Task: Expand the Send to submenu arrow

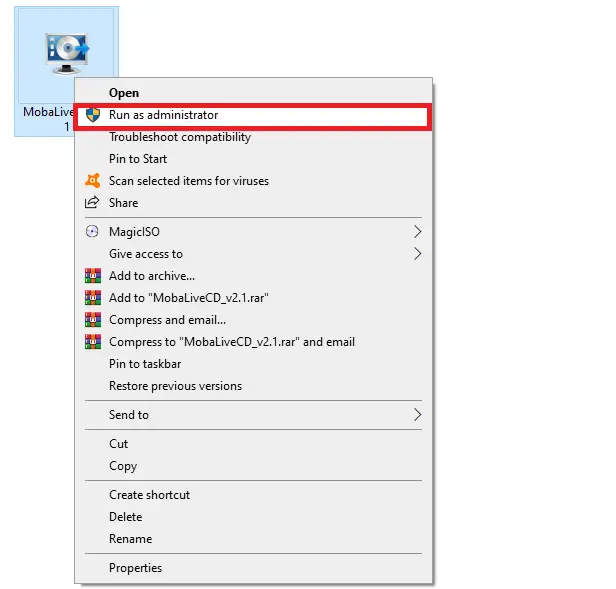Action: (x=417, y=415)
